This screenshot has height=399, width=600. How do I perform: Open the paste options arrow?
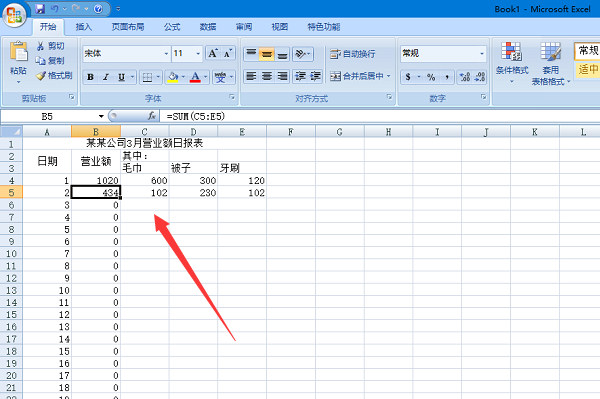[18, 82]
